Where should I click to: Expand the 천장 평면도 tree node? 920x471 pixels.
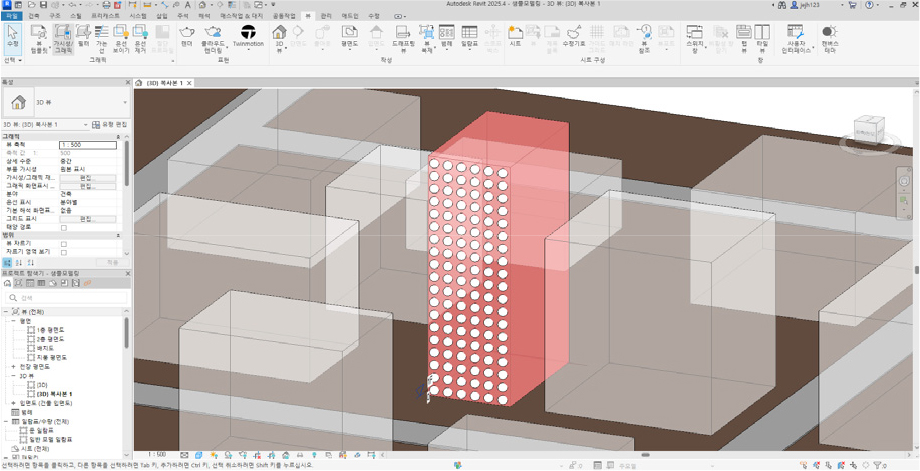point(13,367)
